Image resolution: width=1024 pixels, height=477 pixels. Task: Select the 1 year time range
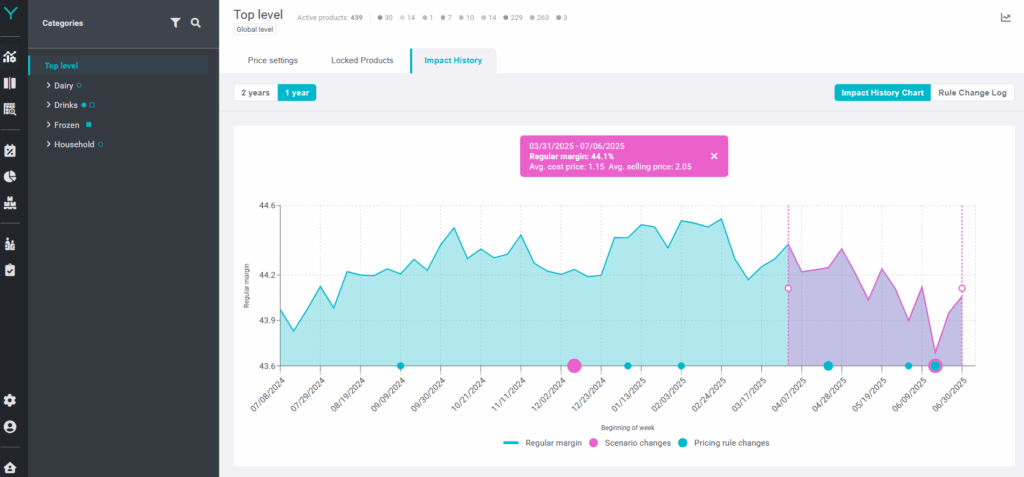tap(297, 93)
